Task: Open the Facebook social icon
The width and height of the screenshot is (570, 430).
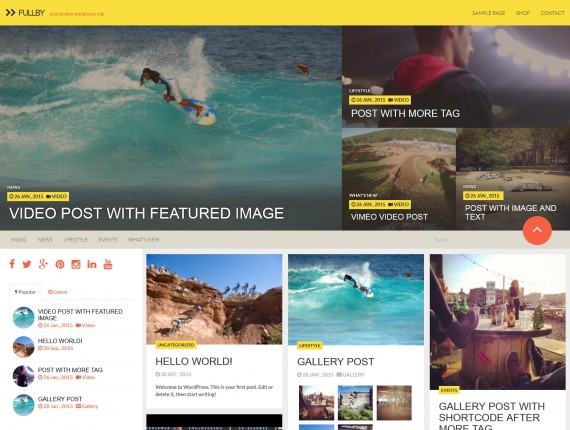Action: click(12, 264)
